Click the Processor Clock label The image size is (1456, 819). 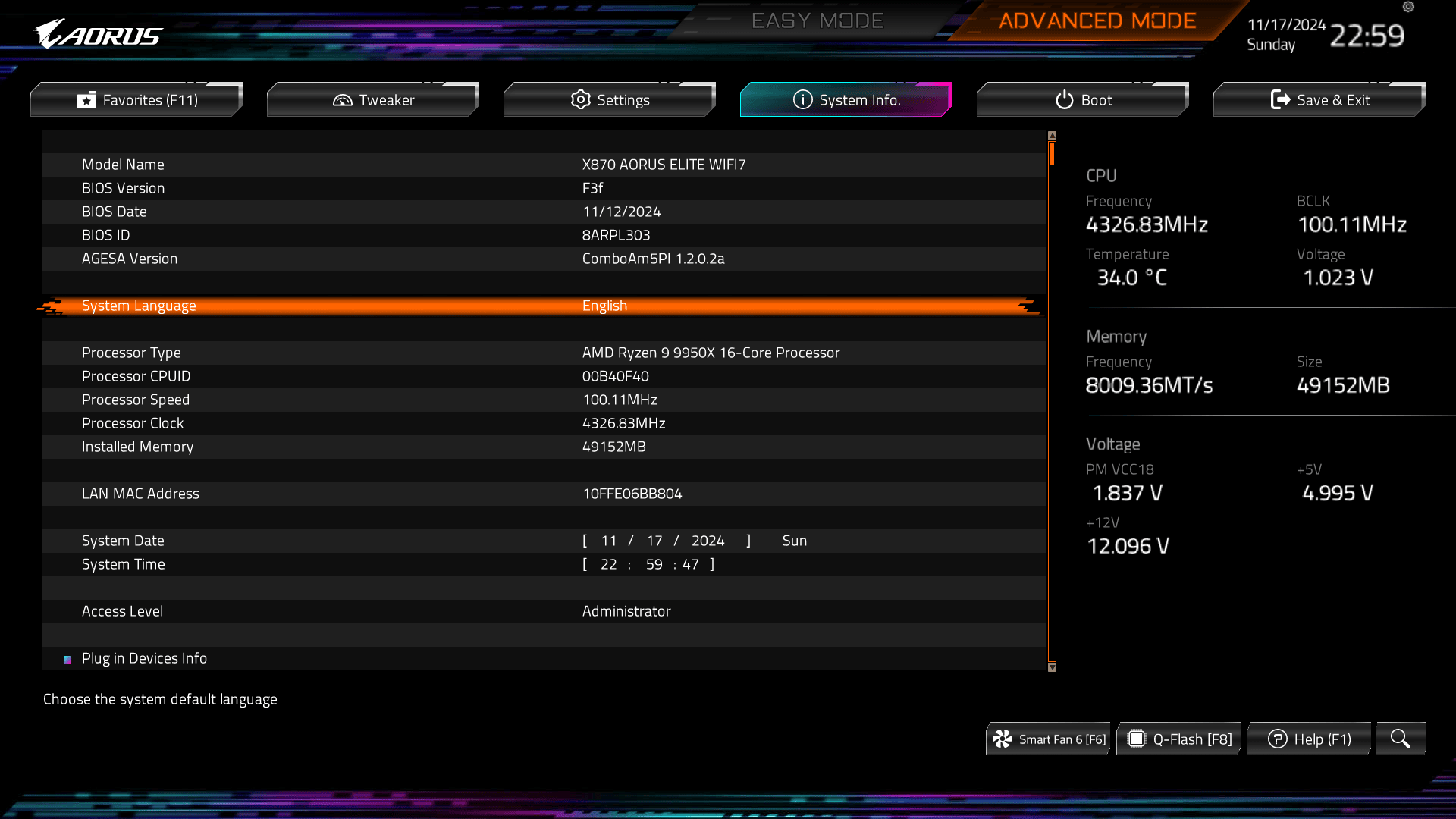click(x=133, y=423)
